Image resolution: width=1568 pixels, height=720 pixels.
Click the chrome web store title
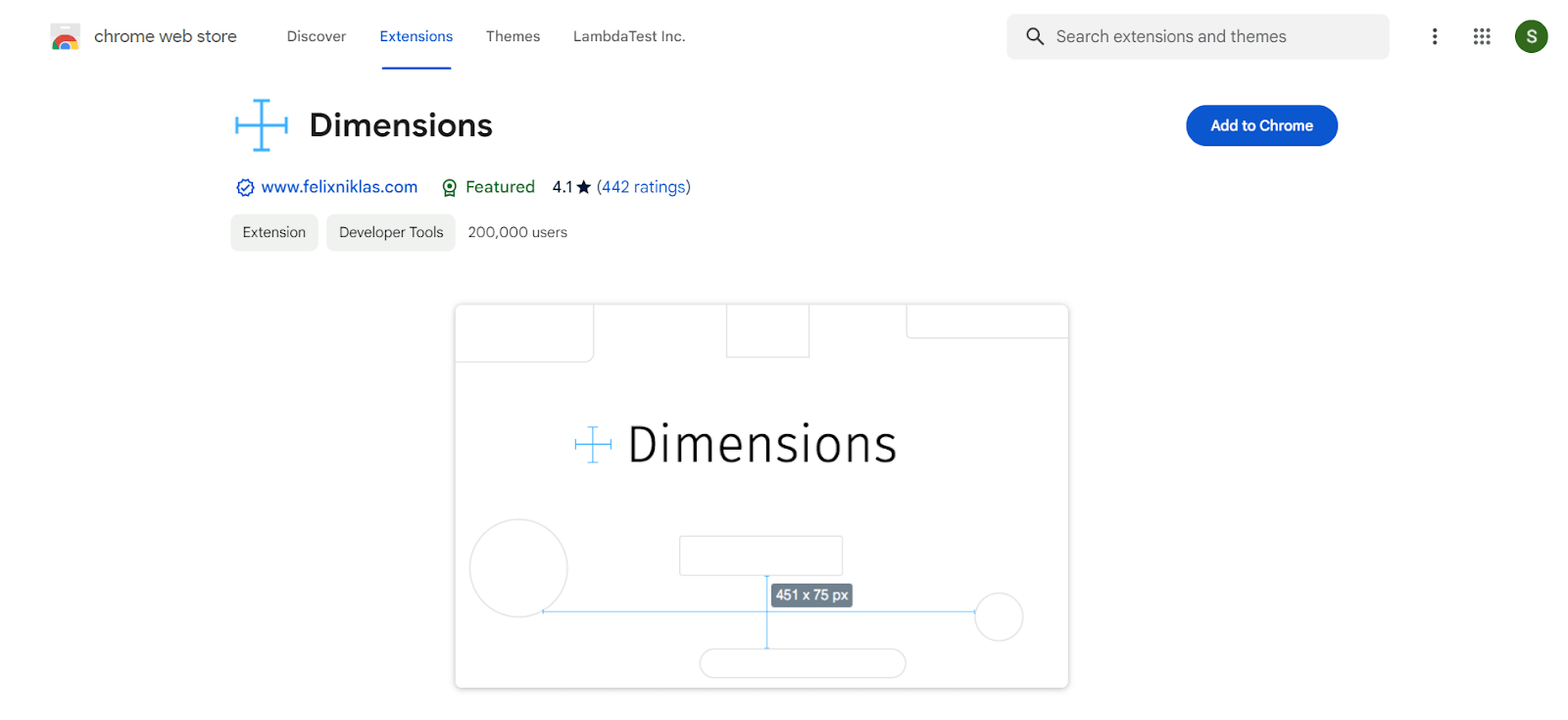[166, 36]
